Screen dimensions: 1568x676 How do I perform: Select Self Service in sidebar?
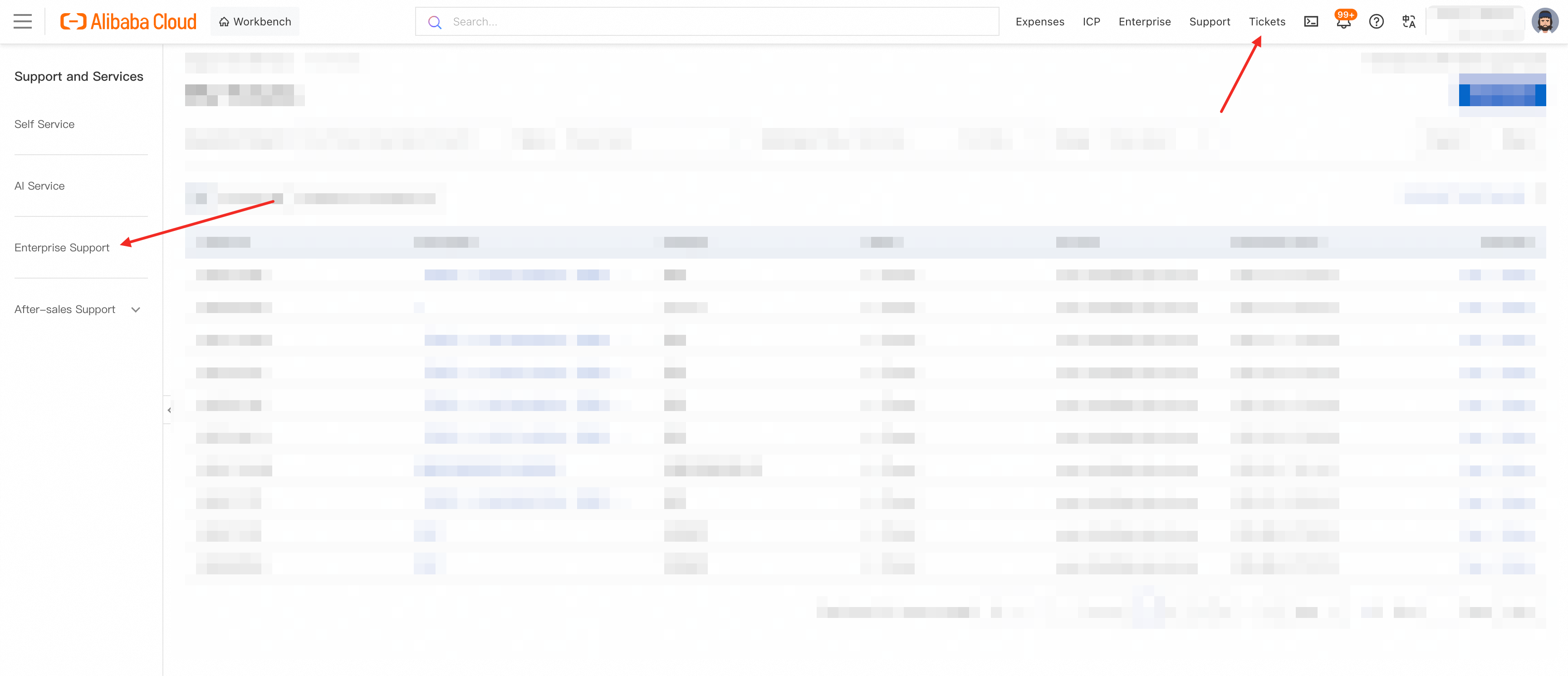pos(44,124)
